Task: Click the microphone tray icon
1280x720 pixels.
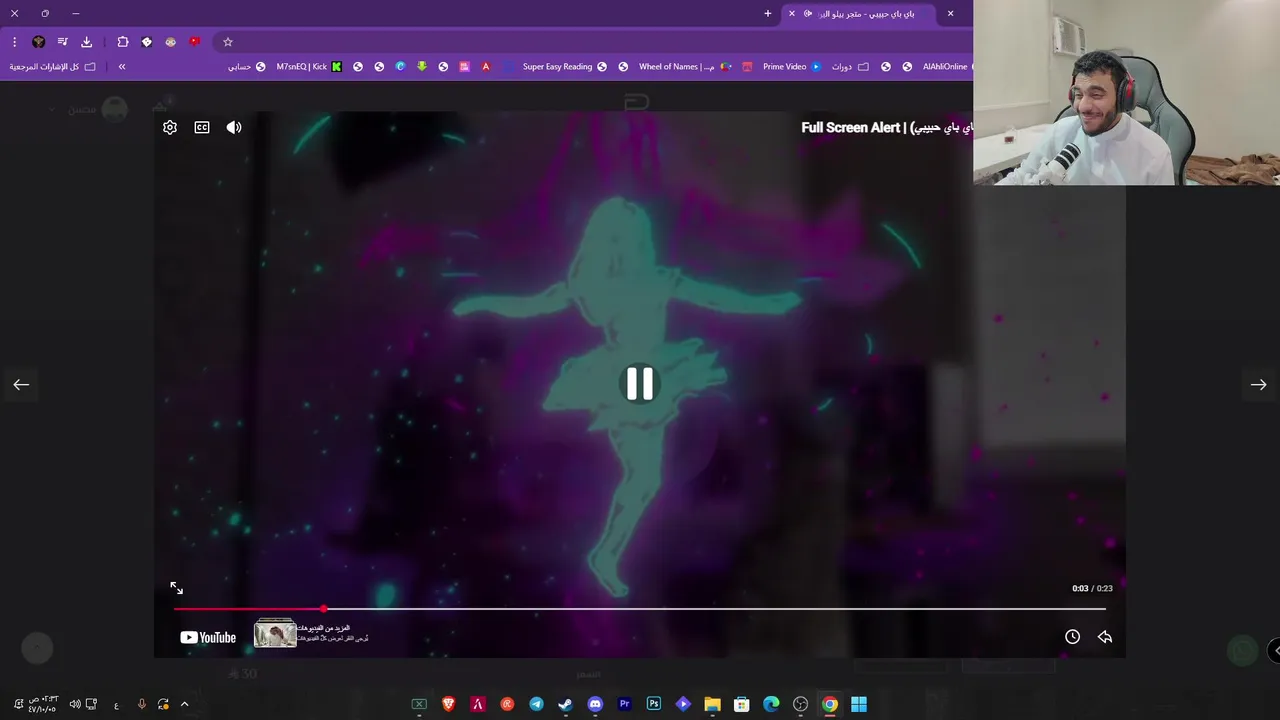Action: coord(141,704)
